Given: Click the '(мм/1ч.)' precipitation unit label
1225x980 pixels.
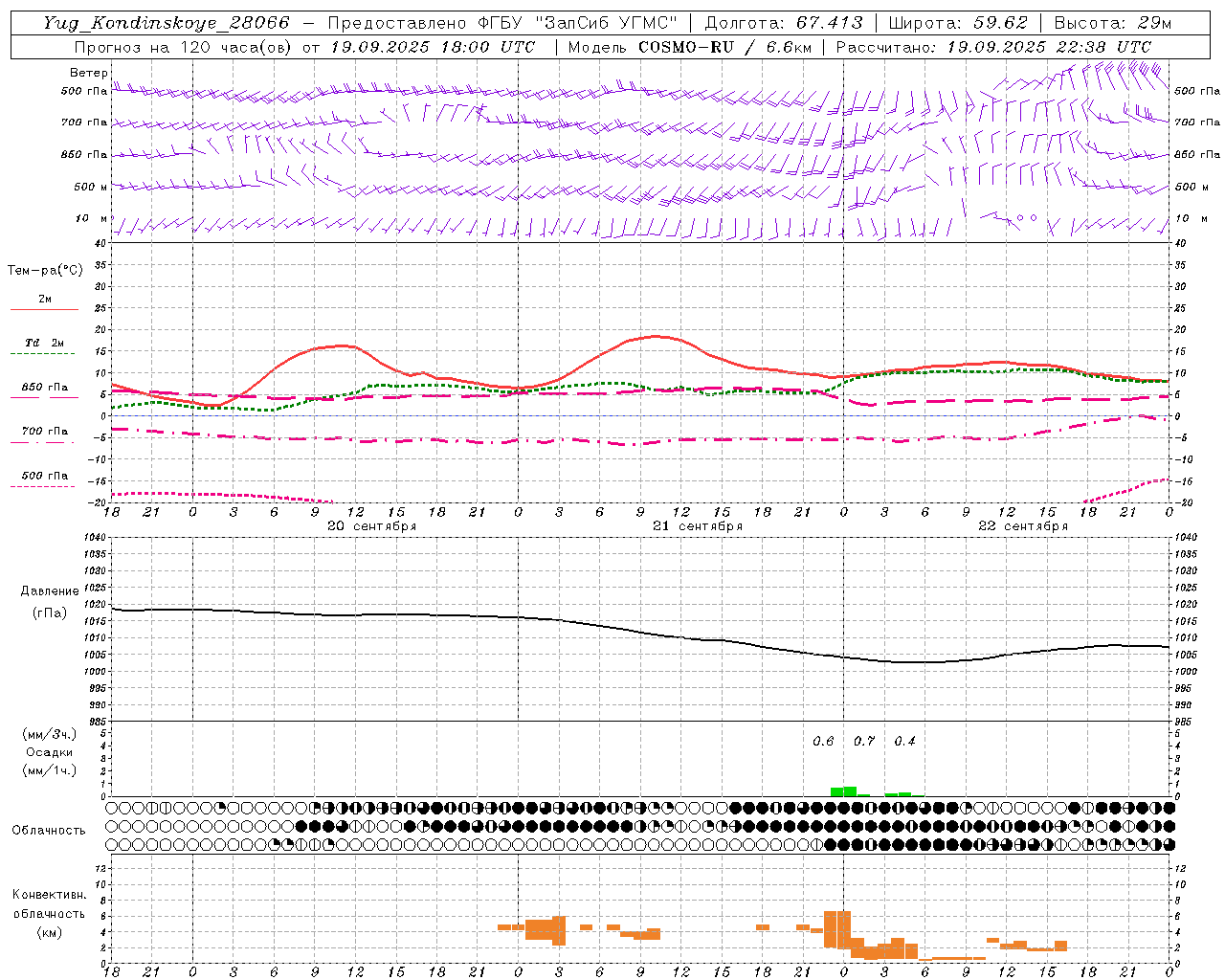Looking at the screenshot, I should coord(50,770).
